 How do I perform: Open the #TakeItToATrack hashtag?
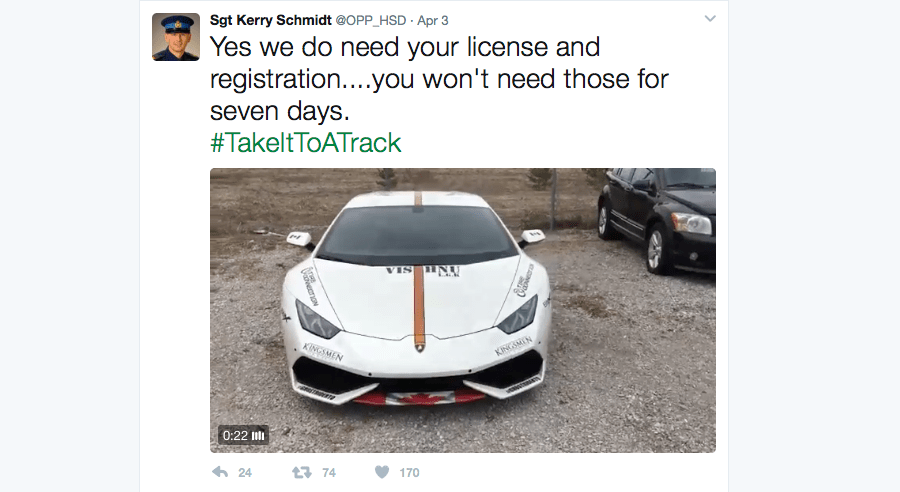tap(305, 143)
